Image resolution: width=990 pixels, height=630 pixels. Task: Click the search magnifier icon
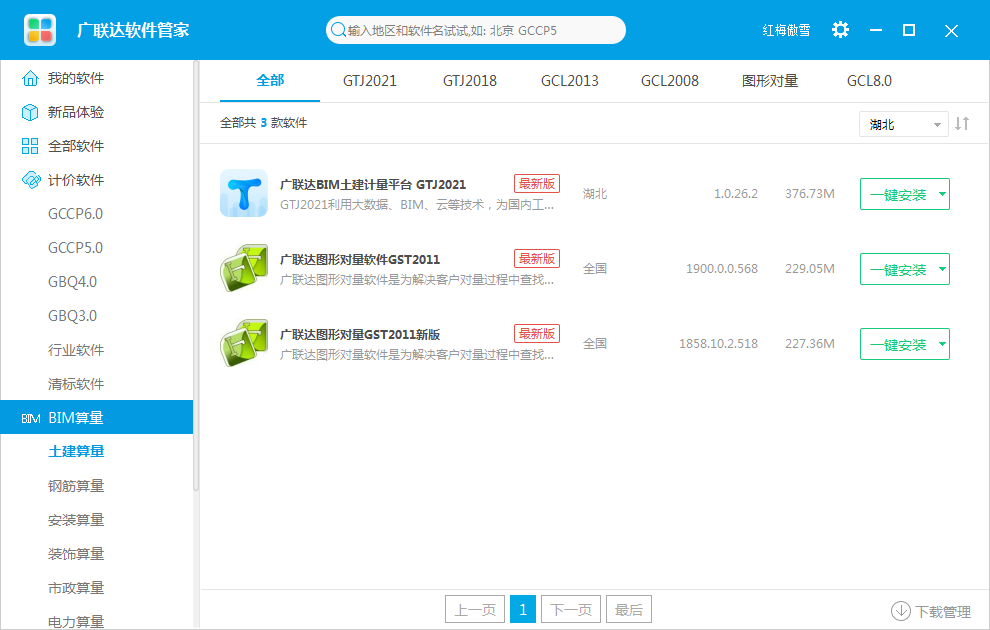coord(338,30)
